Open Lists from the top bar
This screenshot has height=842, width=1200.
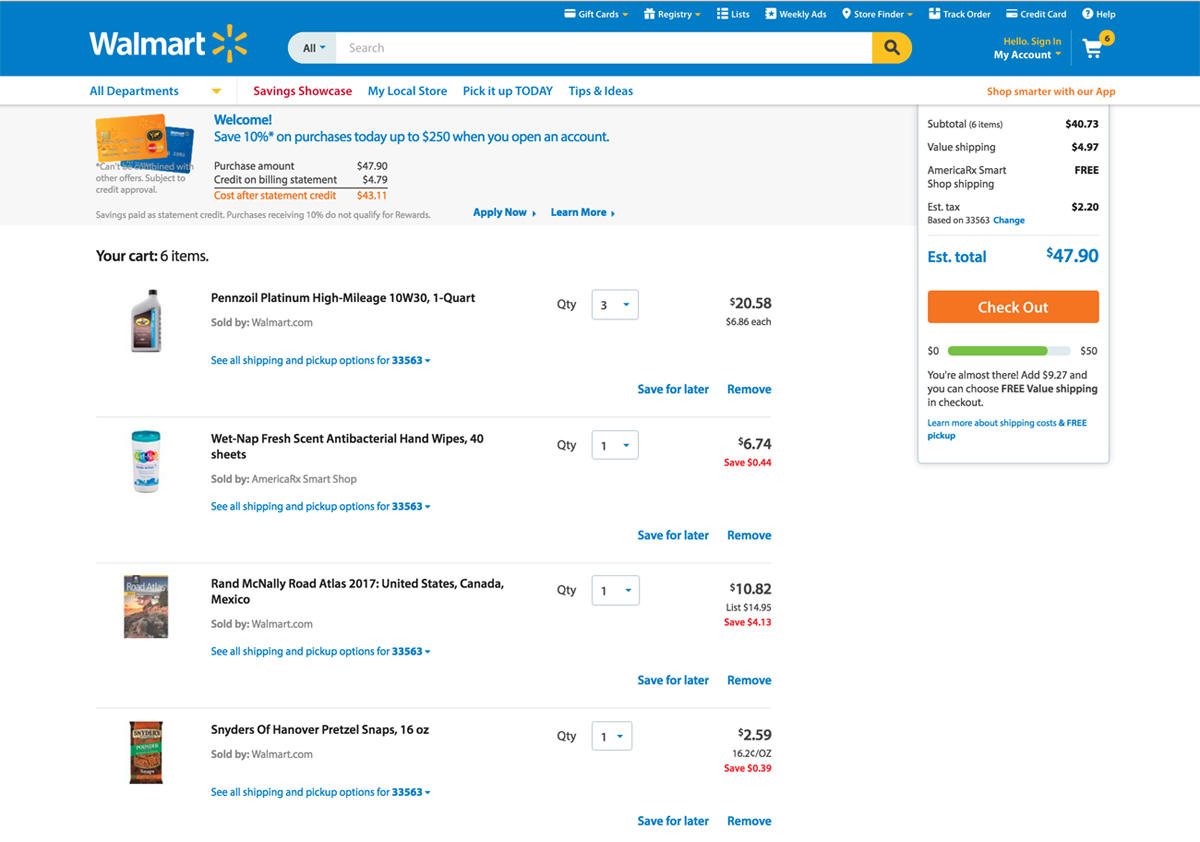tap(733, 14)
